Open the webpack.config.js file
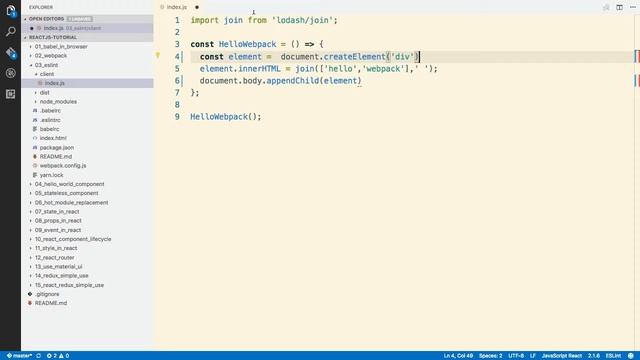 pos(63,166)
